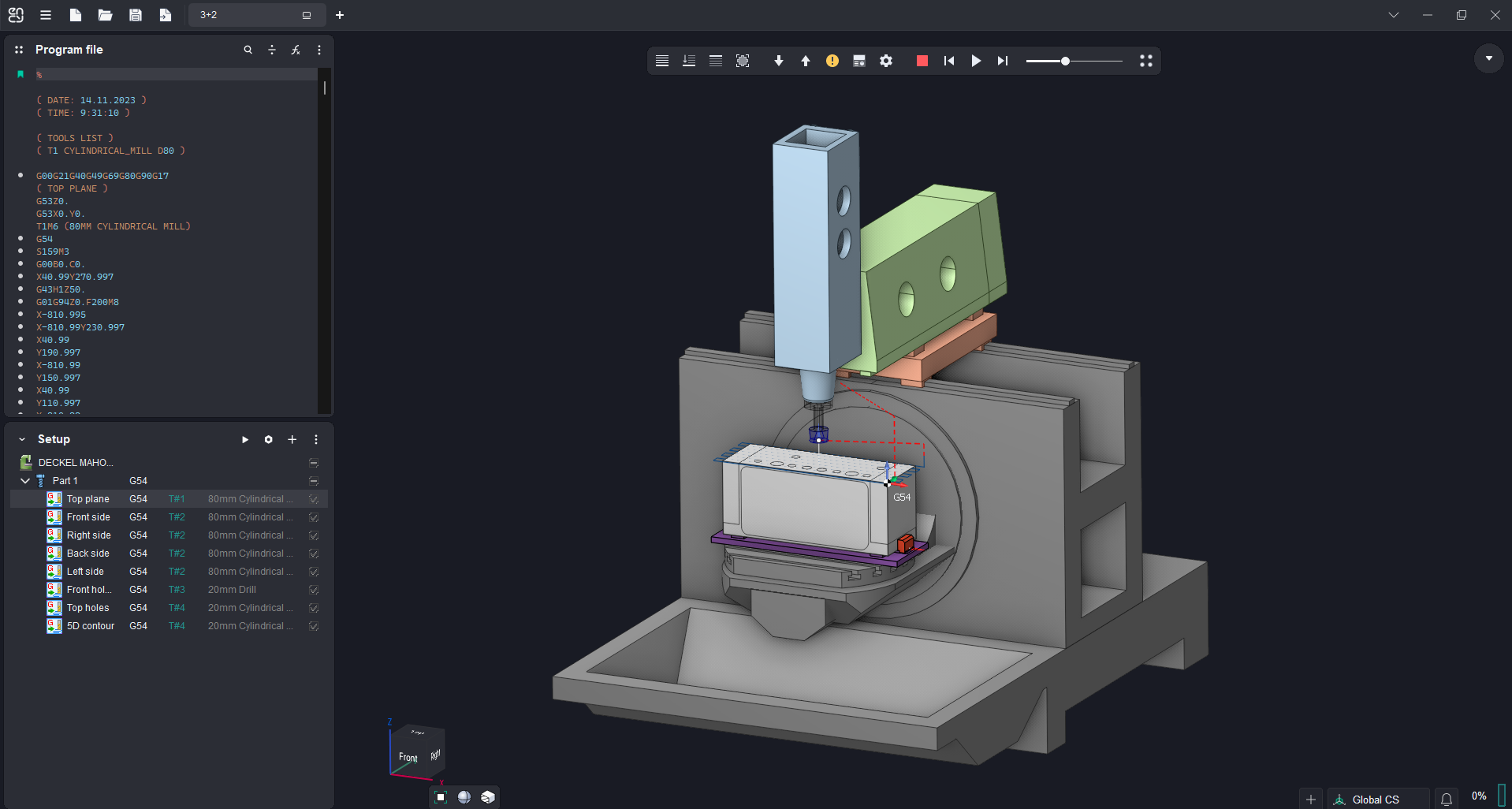Click the search icon in Program file panel
The image size is (1512, 809).
[x=248, y=50]
